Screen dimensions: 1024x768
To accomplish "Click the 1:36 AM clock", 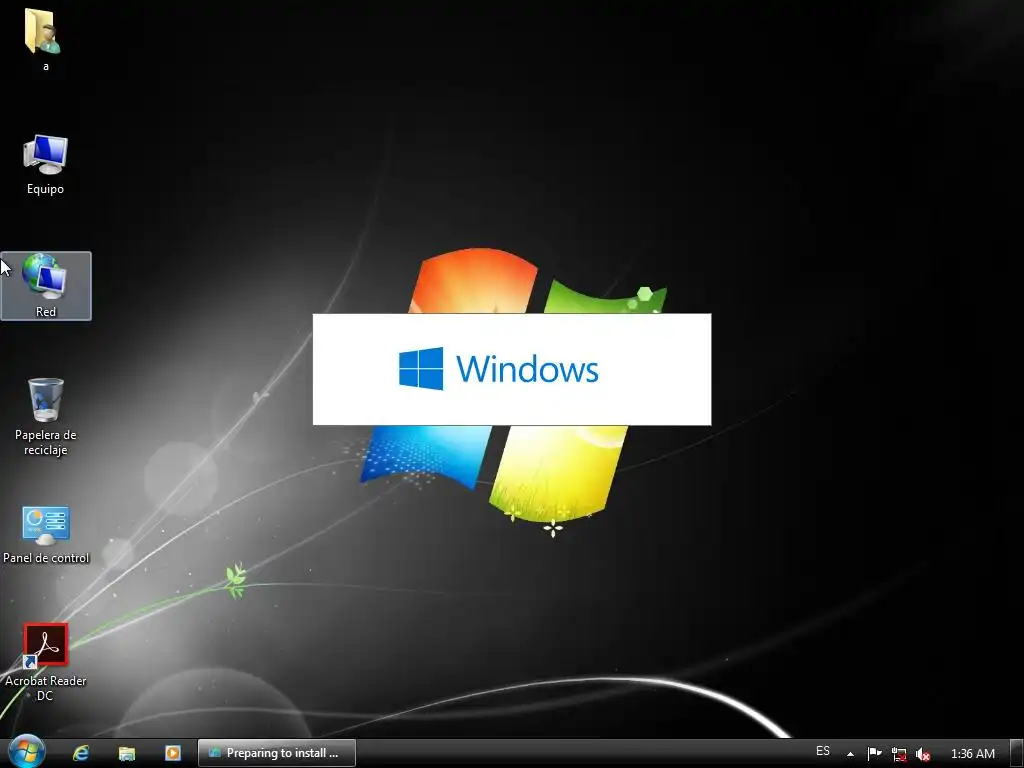I will [973, 754].
